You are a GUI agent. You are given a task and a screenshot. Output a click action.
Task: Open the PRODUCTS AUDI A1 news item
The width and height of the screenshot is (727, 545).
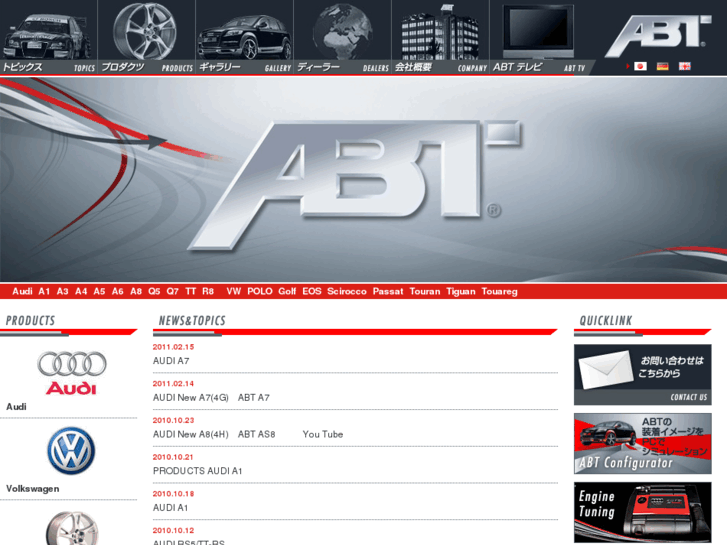click(x=198, y=471)
